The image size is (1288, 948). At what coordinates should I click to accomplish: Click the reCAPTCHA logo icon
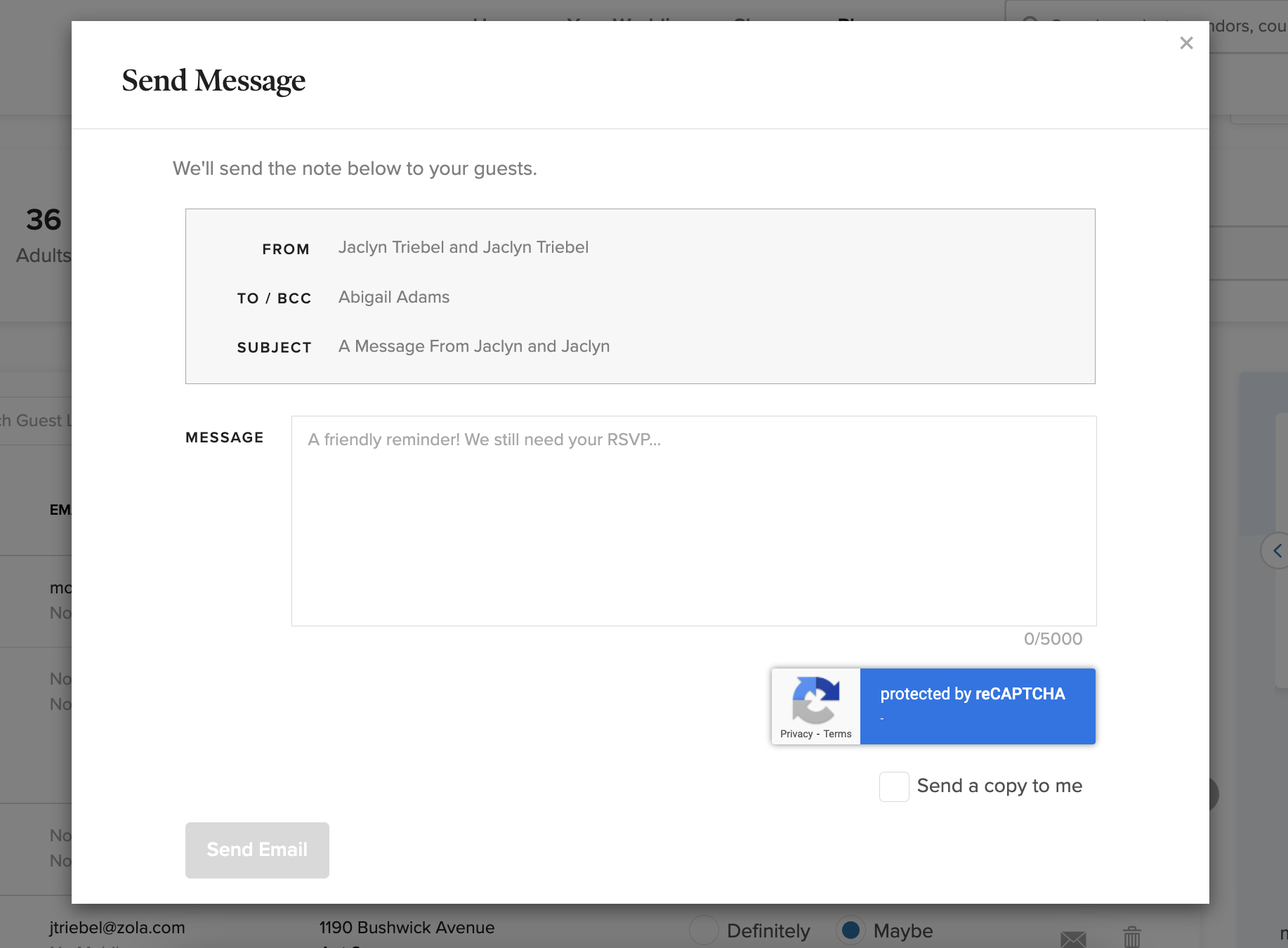(x=815, y=699)
